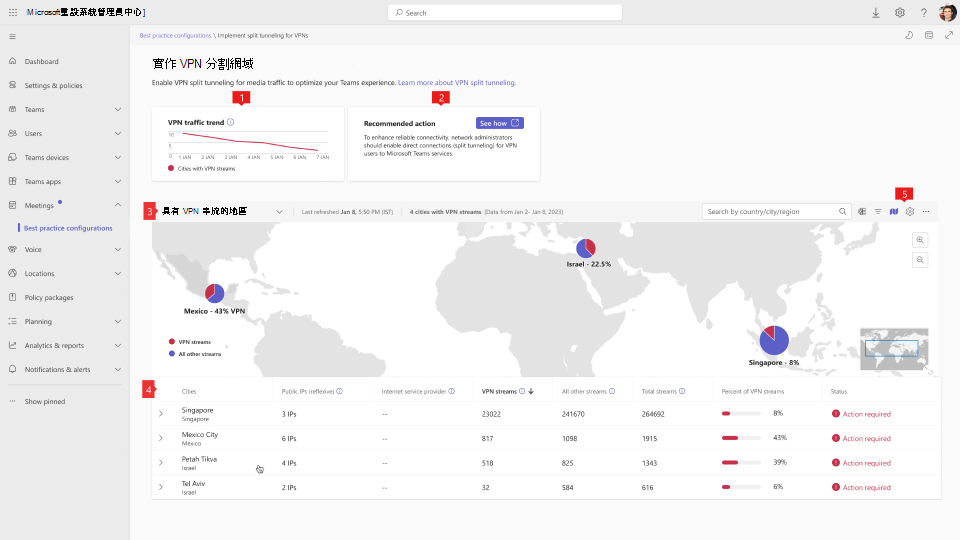Viewport: 960px width, 540px height.
Task: Click Total streams info icon
Action: [682, 391]
